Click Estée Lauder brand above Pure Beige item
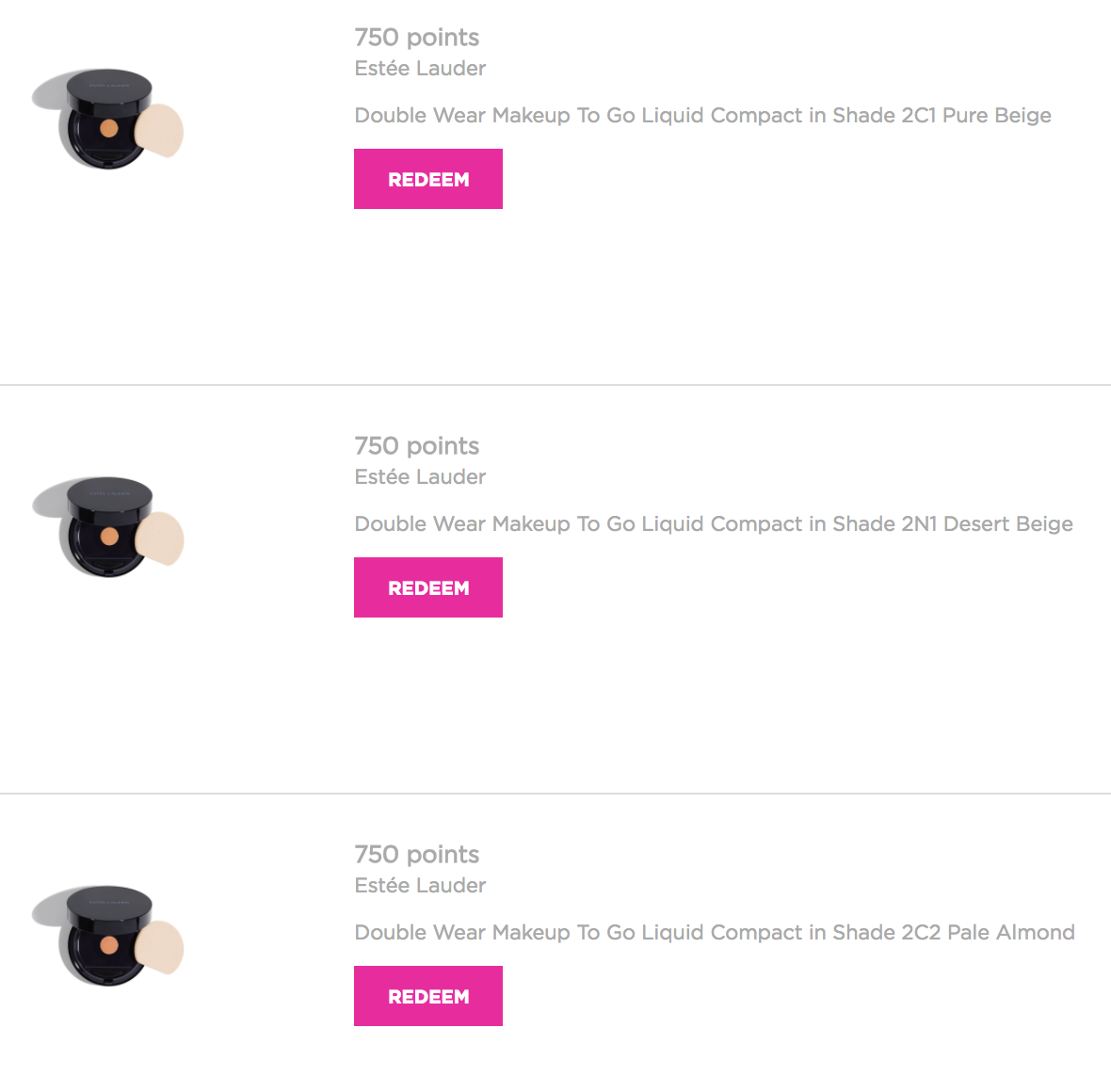 tap(420, 69)
